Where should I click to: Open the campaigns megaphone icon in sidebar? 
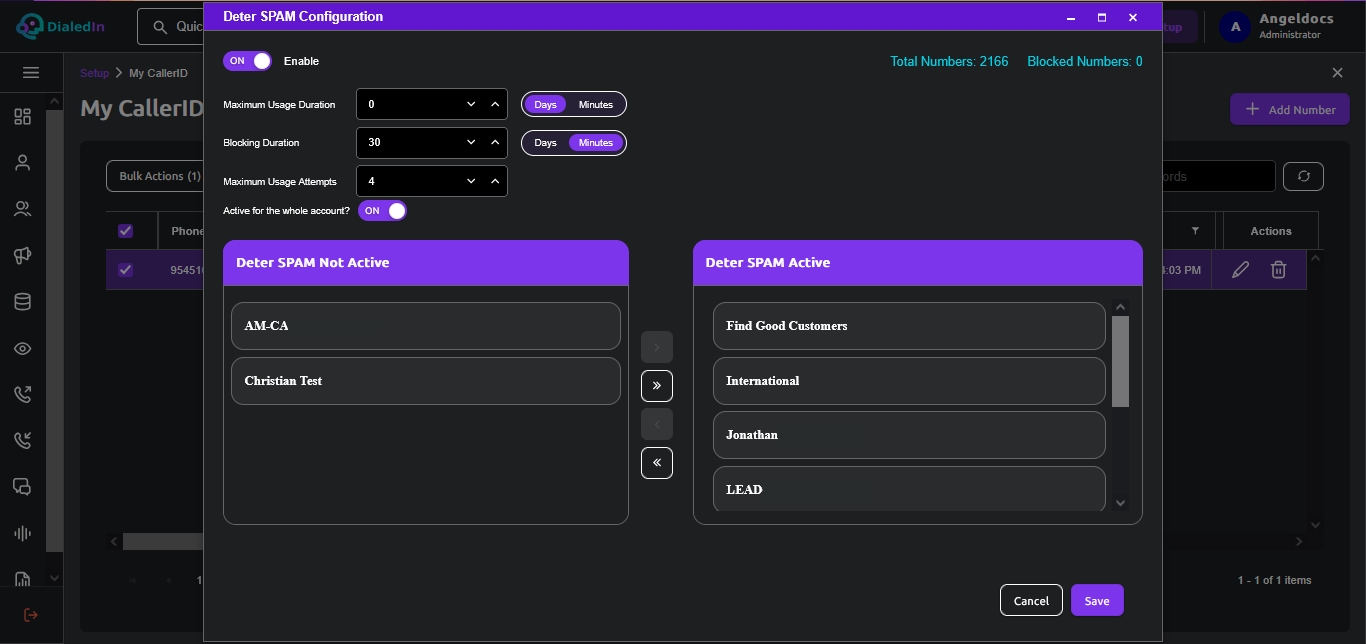pos(22,256)
